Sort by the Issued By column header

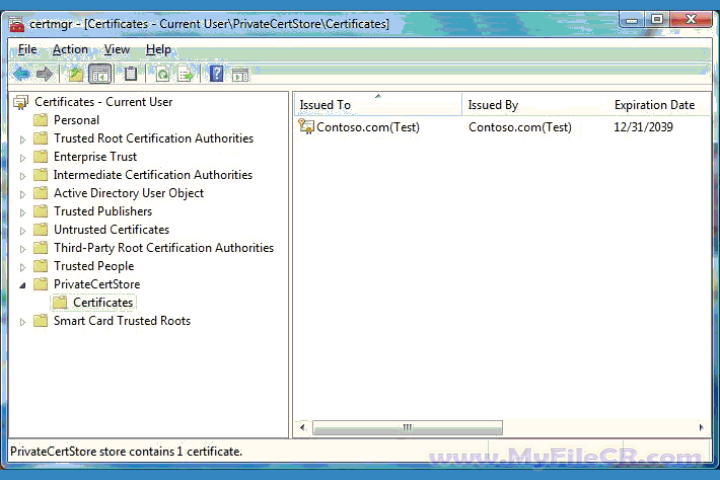[534, 105]
